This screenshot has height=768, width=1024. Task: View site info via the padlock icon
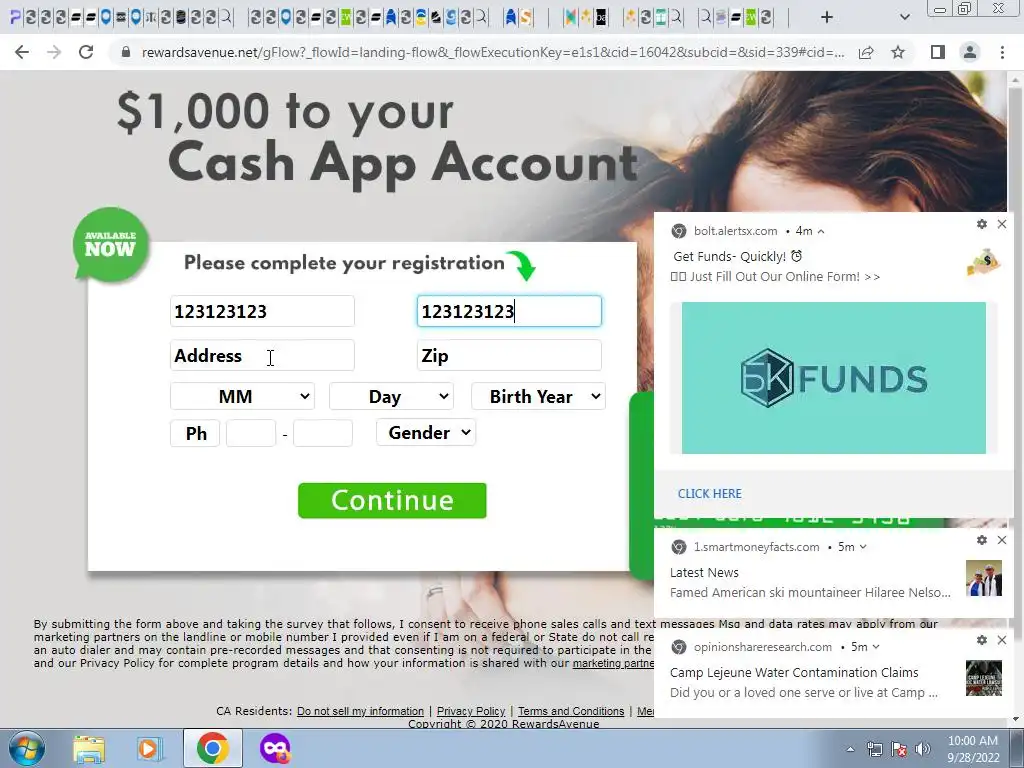click(x=126, y=52)
